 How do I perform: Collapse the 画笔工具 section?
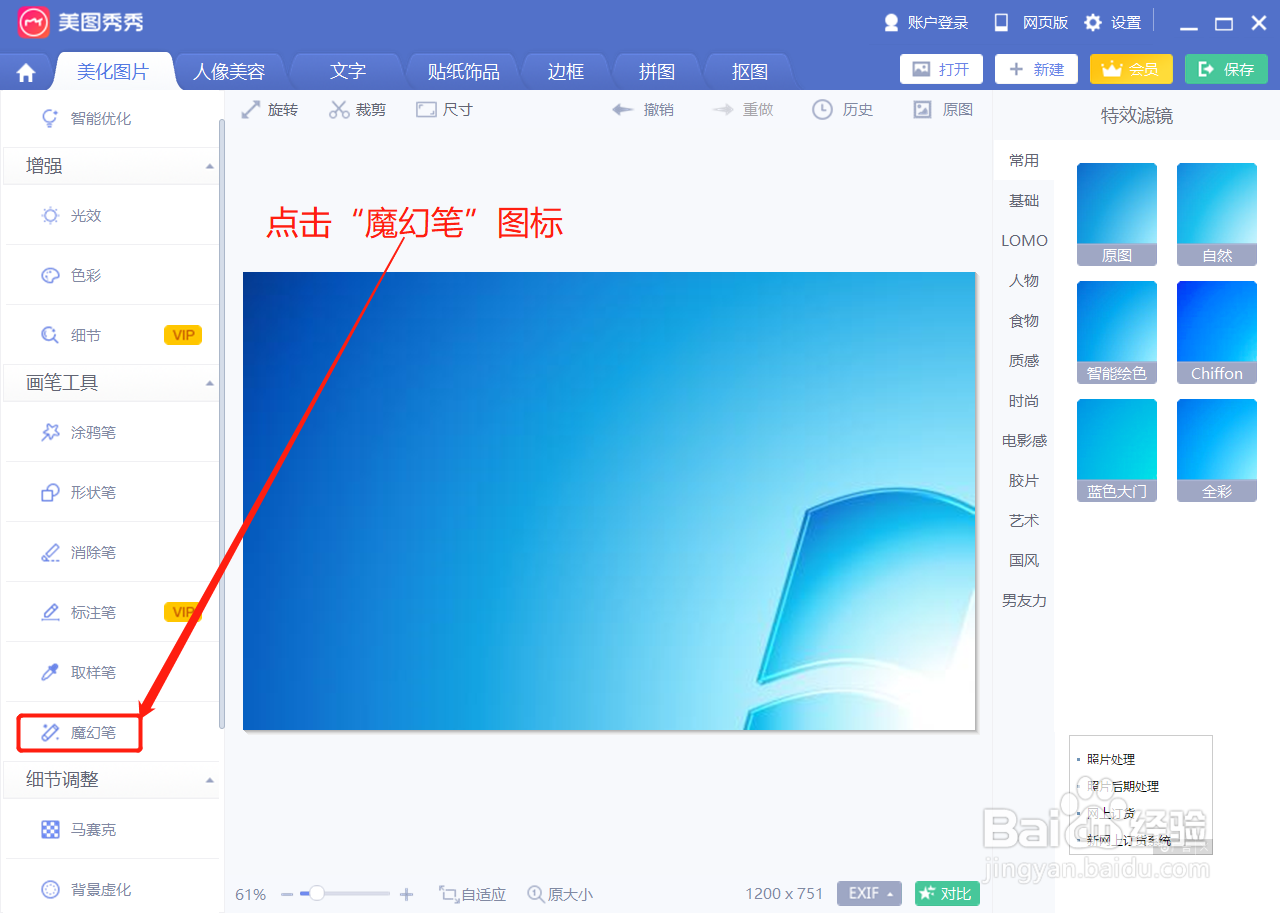click(210, 383)
